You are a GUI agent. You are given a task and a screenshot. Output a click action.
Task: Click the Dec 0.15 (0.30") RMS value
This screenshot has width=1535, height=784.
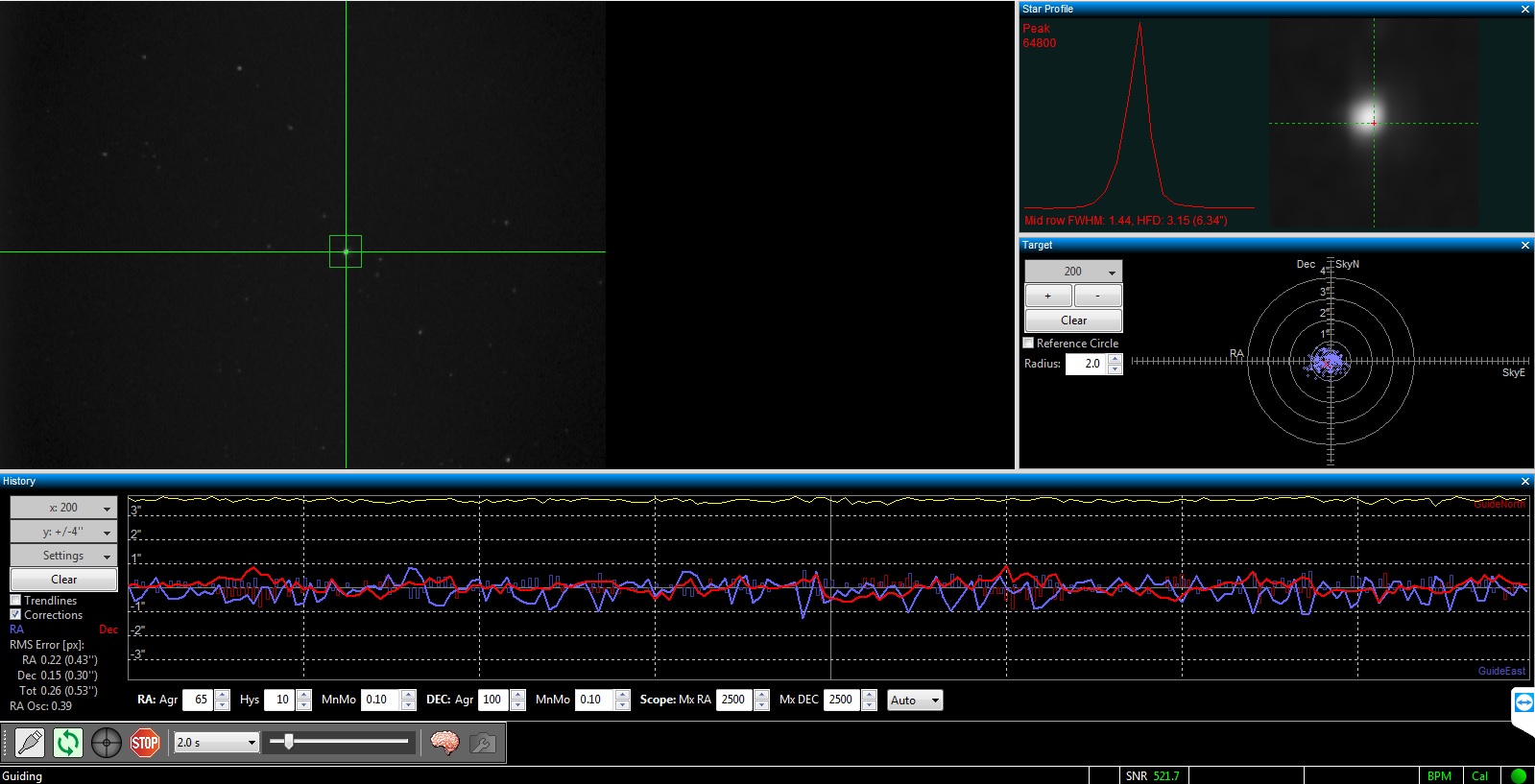pyautogui.click(x=58, y=676)
